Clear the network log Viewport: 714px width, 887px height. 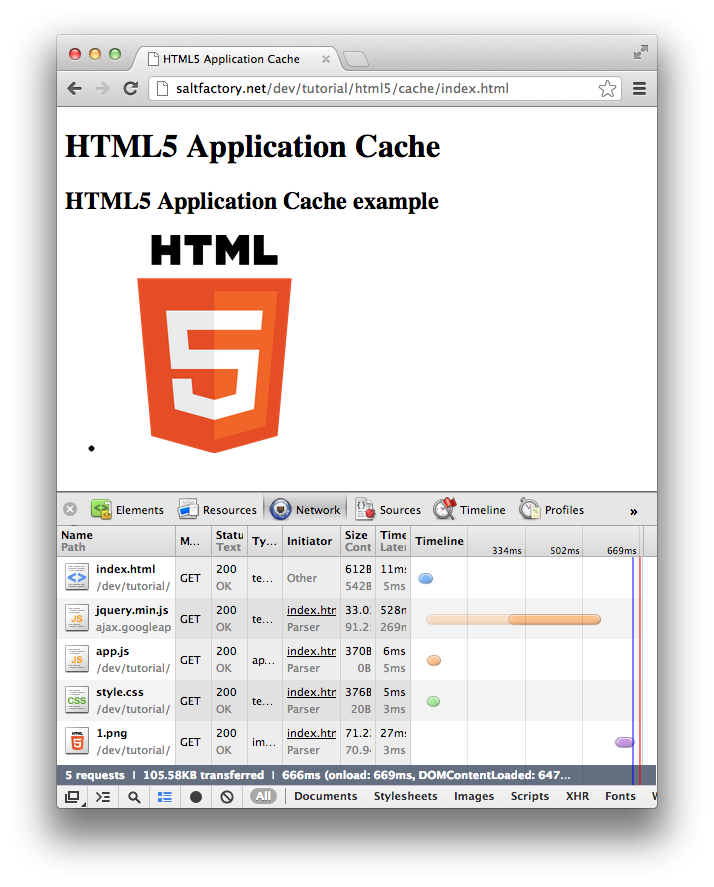pyautogui.click(x=227, y=796)
